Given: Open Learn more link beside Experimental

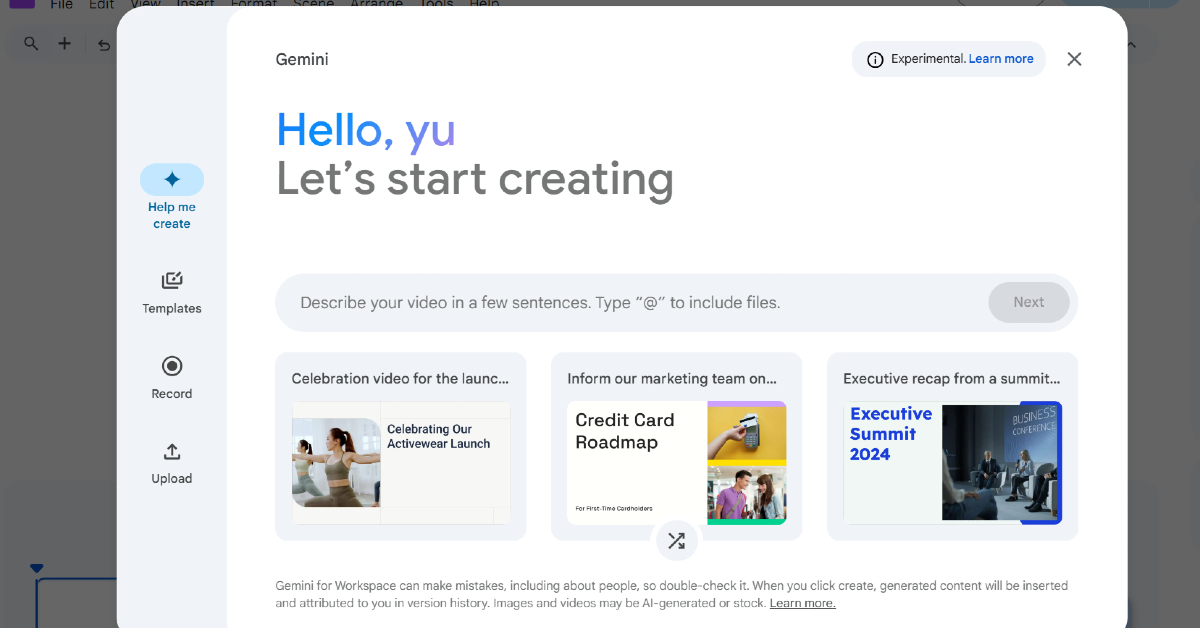Looking at the screenshot, I should [1001, 59].
